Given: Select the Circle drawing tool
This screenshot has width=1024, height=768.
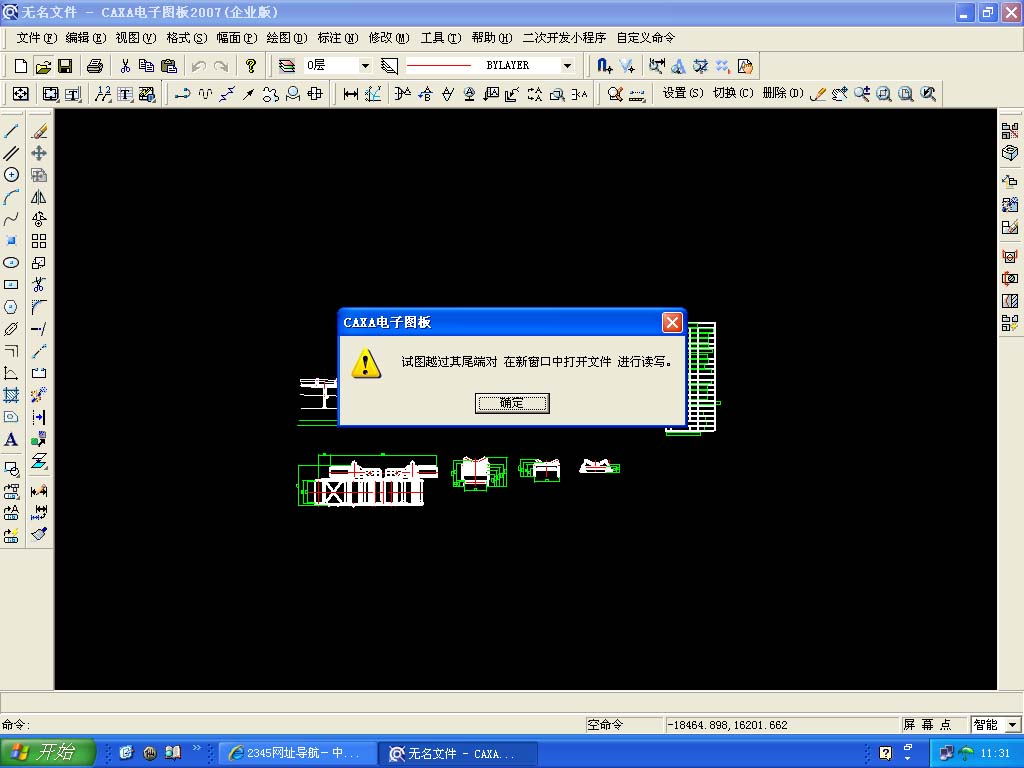Looking at the screenshot, I should tap(11, 174).
